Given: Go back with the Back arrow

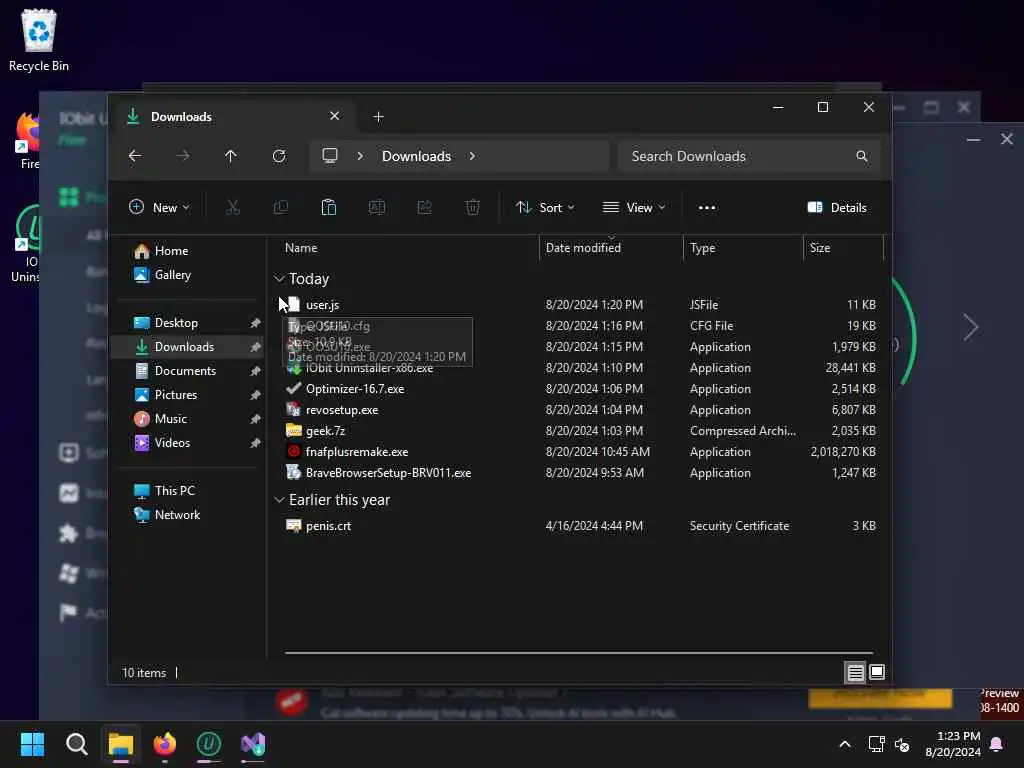Looking at the screenshot, I should click(135, 156).
